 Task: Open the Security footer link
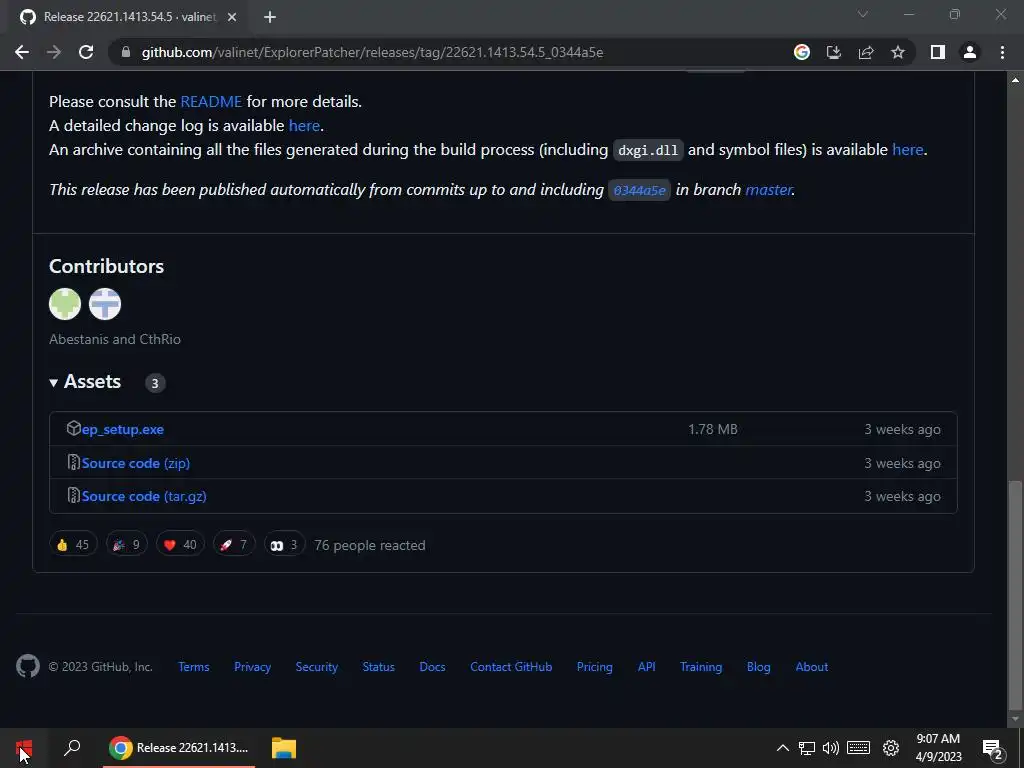317,667
